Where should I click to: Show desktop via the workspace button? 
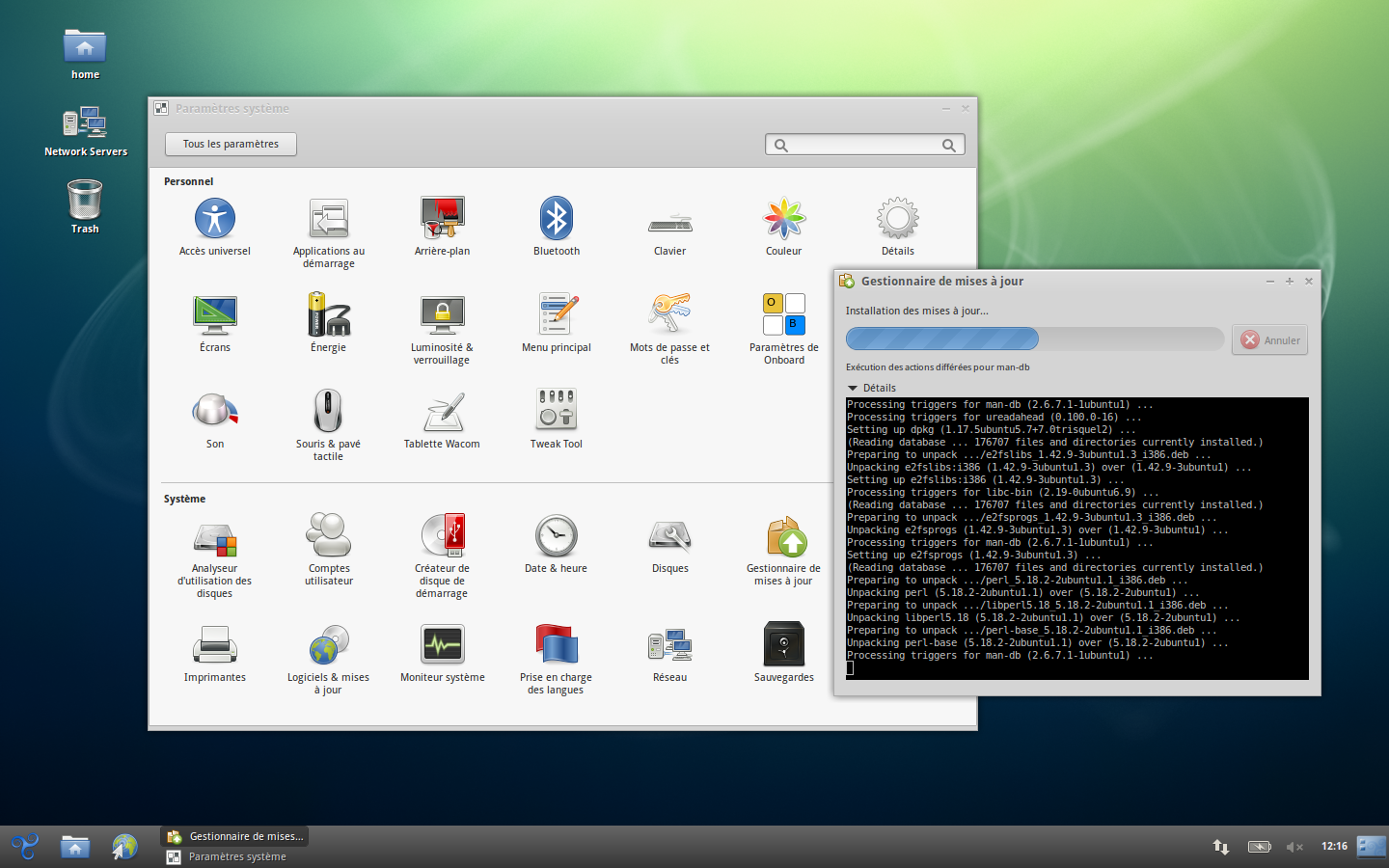coord(1371,847)
